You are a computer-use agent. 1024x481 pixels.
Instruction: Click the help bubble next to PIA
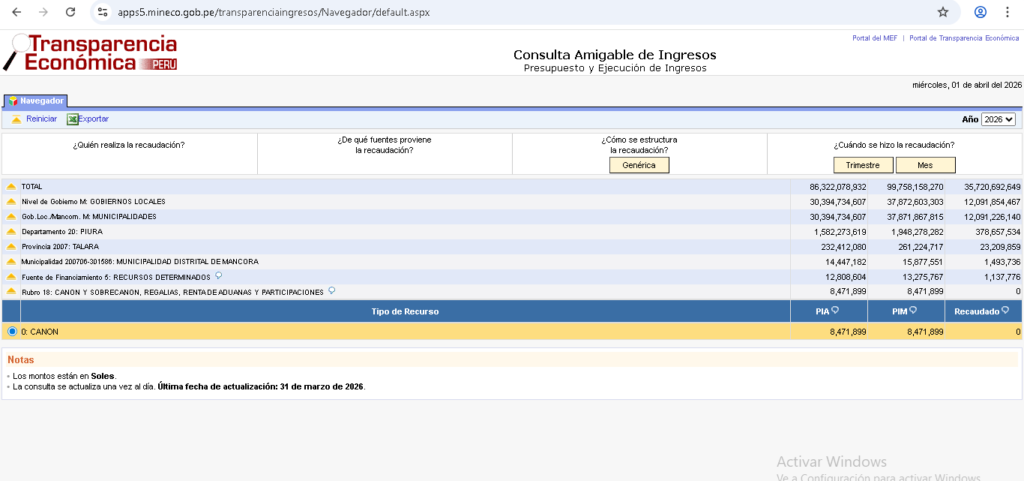833,311
